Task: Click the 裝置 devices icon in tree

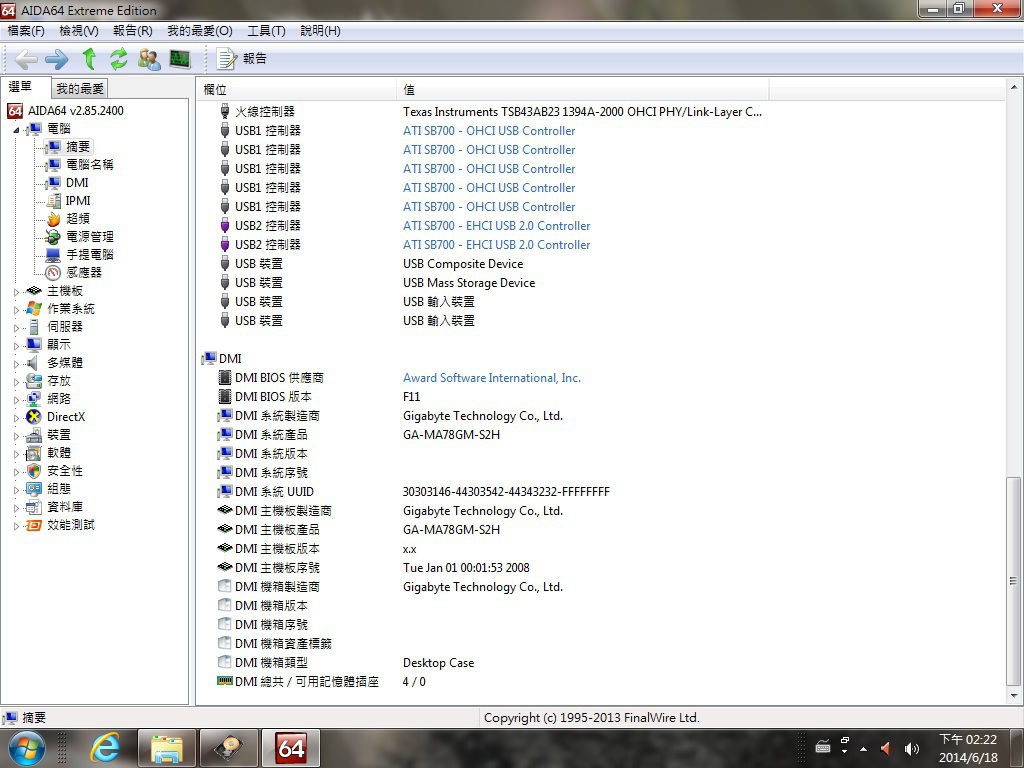Action: pos(34,435)
